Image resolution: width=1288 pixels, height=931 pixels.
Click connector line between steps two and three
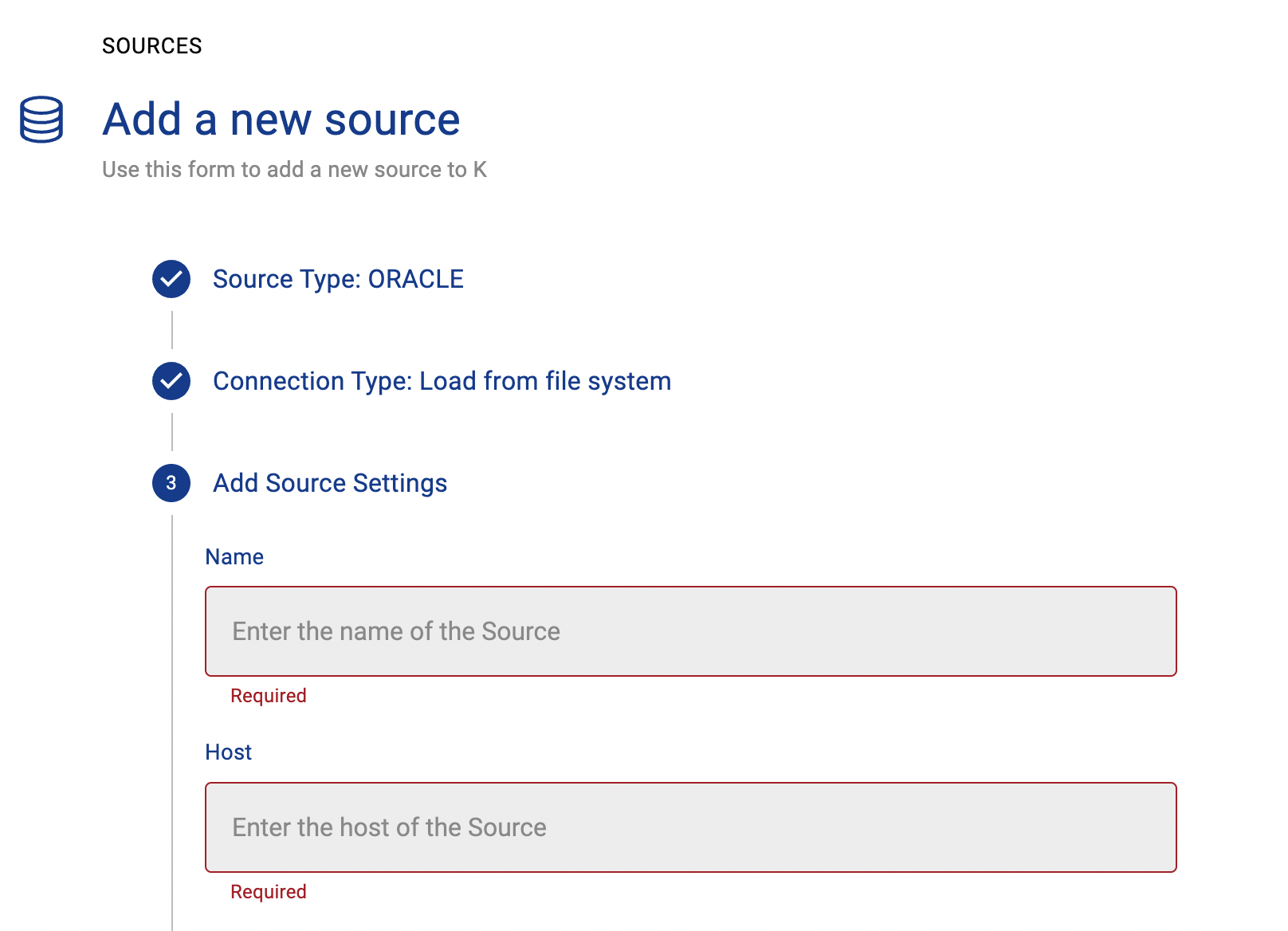click(x=172, y=432)
